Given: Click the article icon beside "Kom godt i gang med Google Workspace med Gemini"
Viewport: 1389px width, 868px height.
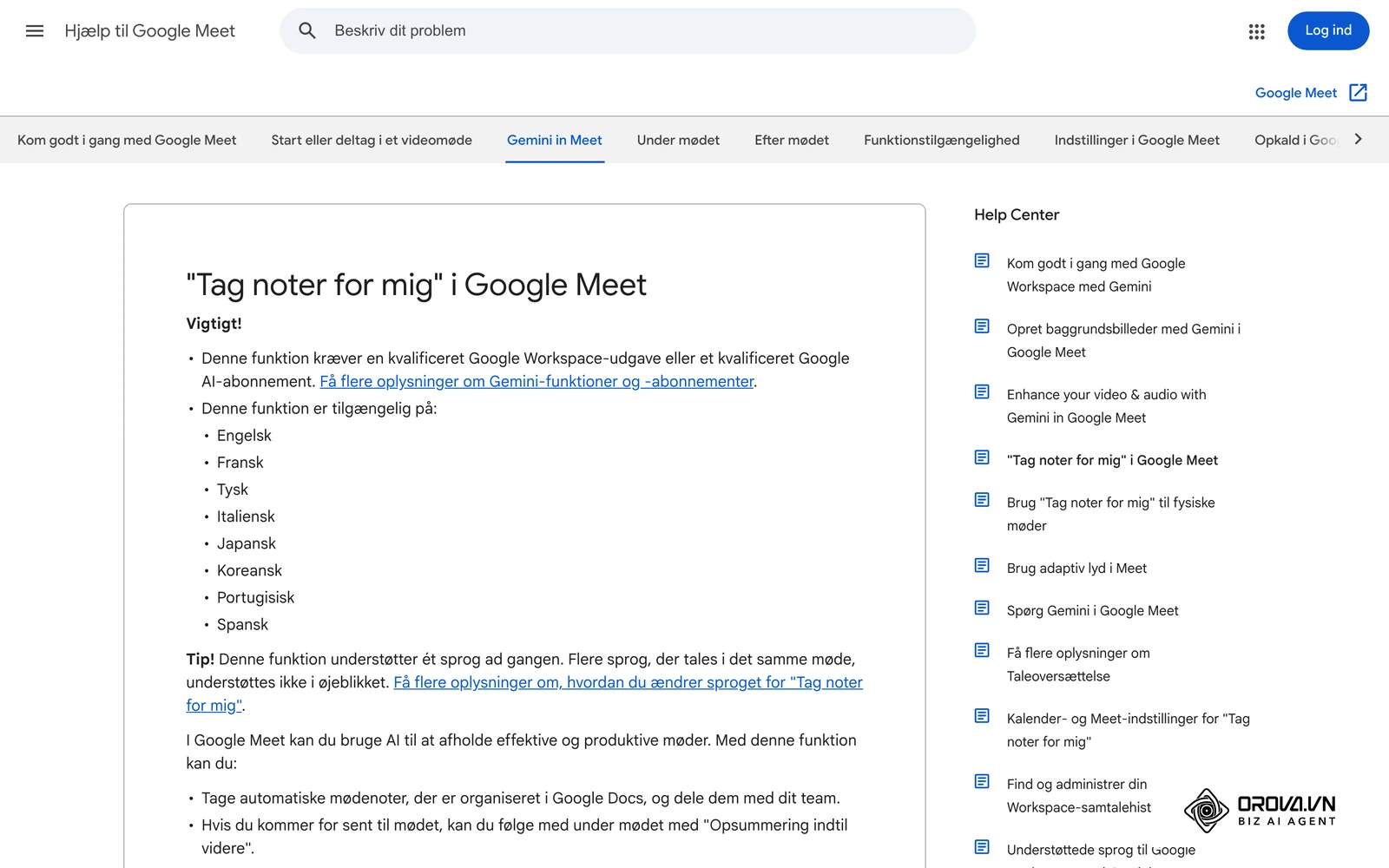Looking at the screenshot, I should 982,260.
